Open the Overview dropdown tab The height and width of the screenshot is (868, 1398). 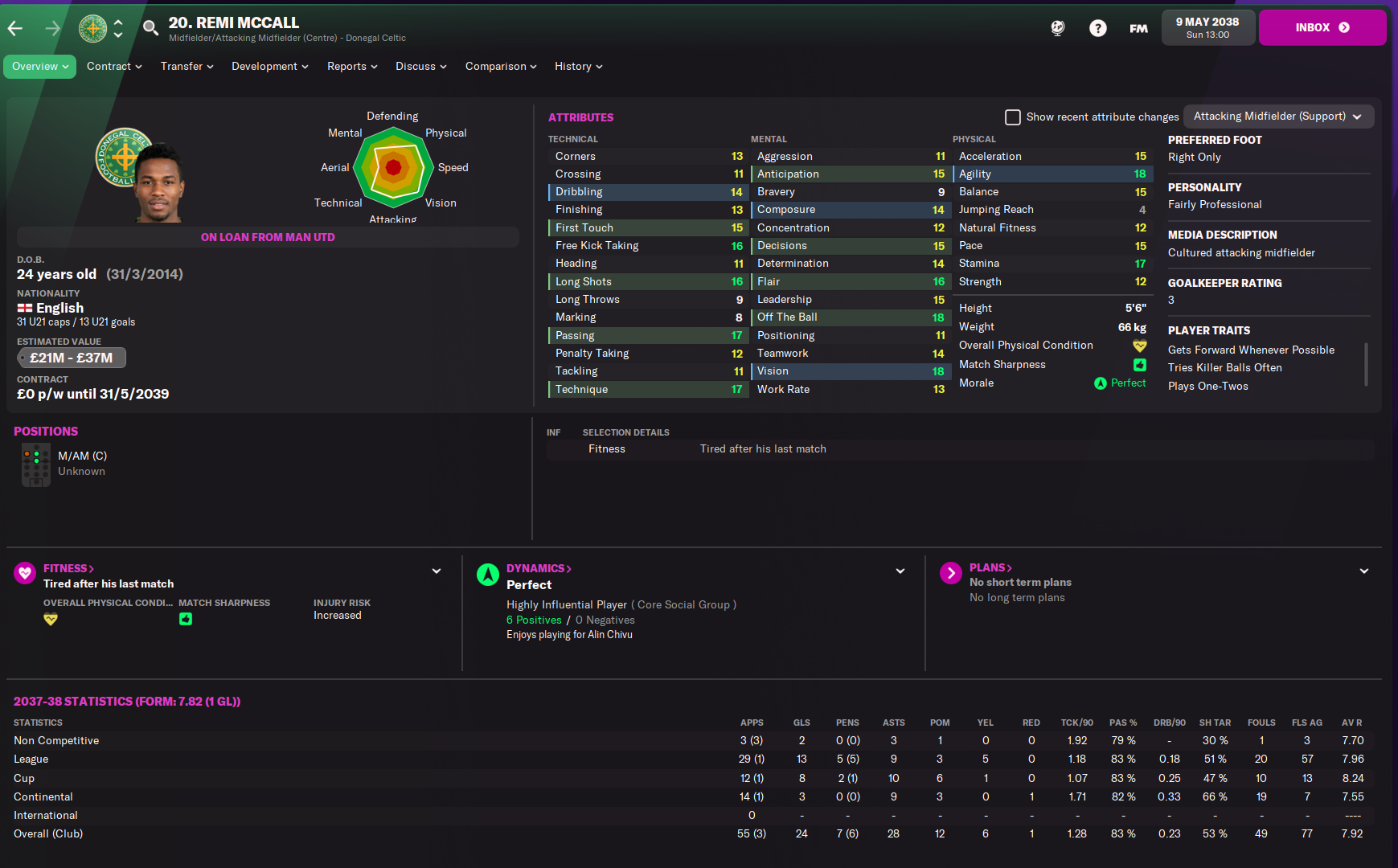[39, 67]
